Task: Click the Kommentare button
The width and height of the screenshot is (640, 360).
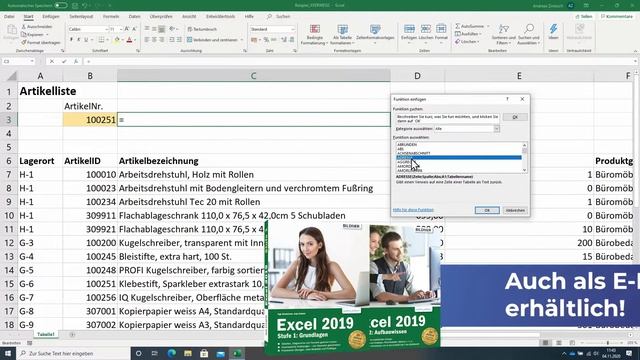Action: (x=617, y=16)
